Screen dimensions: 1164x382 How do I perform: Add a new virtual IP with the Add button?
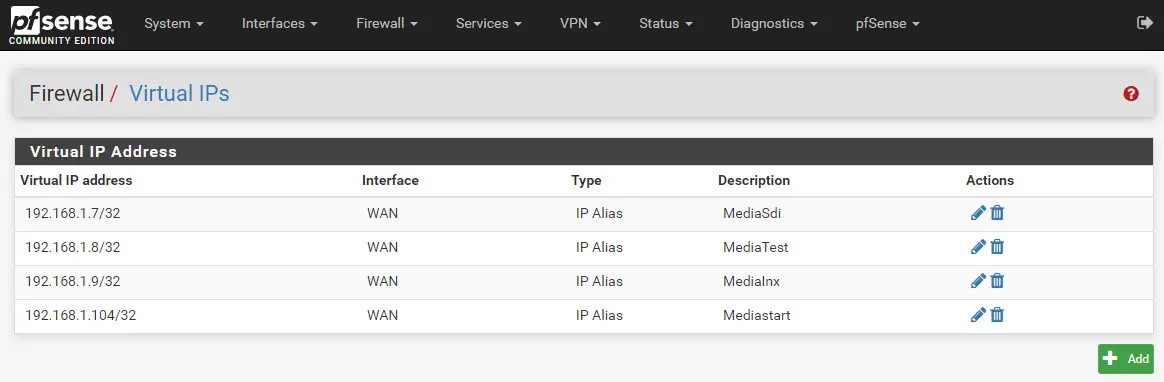[x=1125, y=359]
